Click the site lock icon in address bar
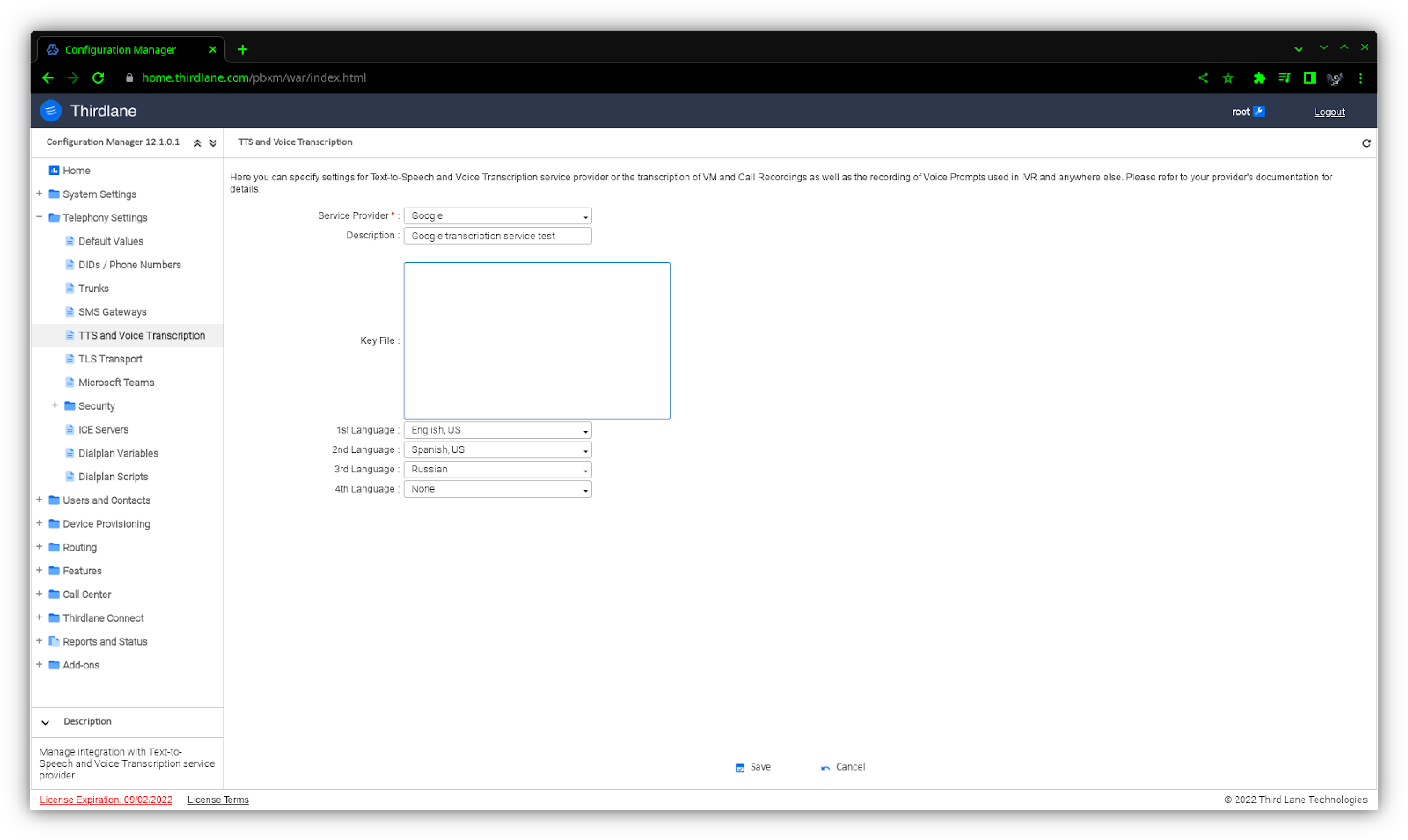 tap(129, 77)
